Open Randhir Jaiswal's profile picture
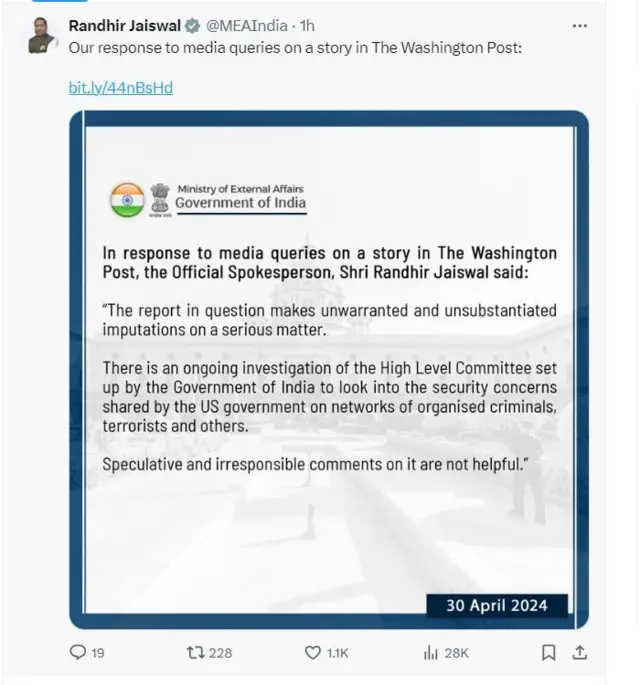This screenshot has width=640, height=685. pos(41,37)
